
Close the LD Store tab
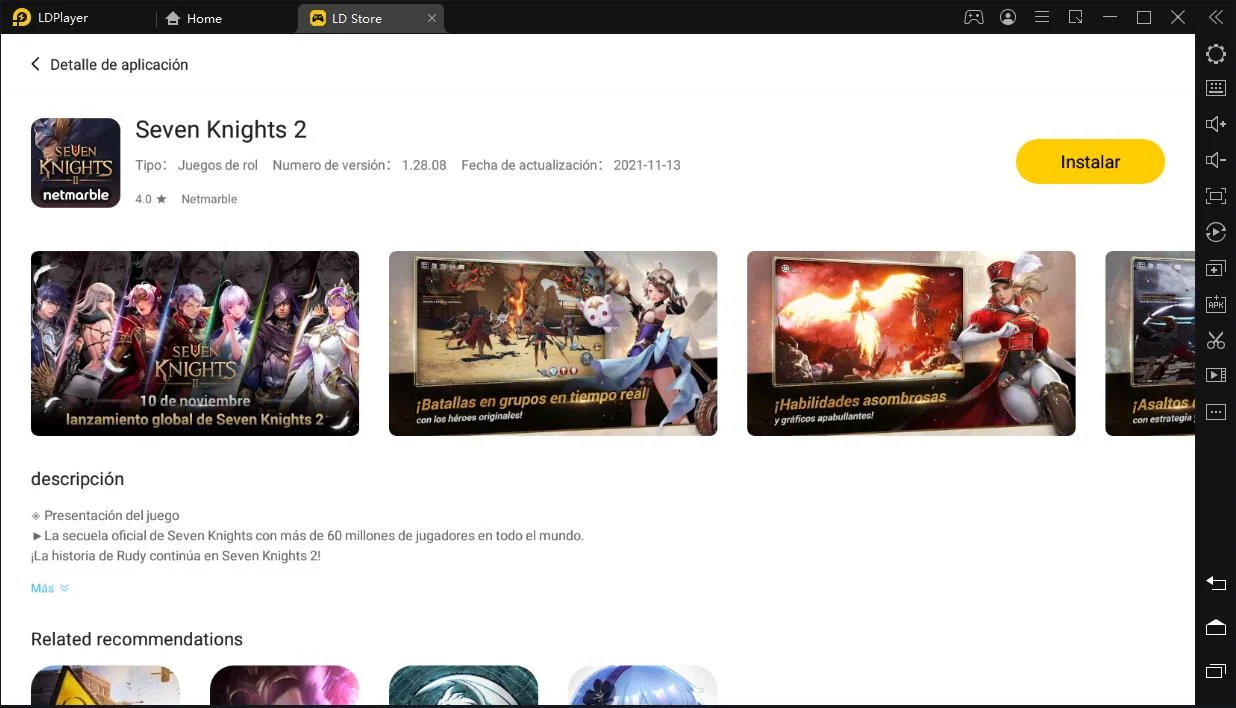pyautogui.click(x=431, y=18)
